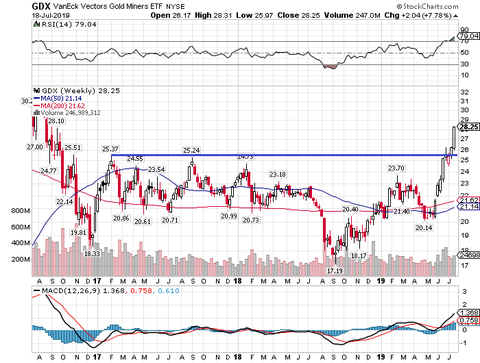This screenshot has height=363, width=480.
Task: Click the volume bars icon beside Volume legend
Action: point(36,113)
